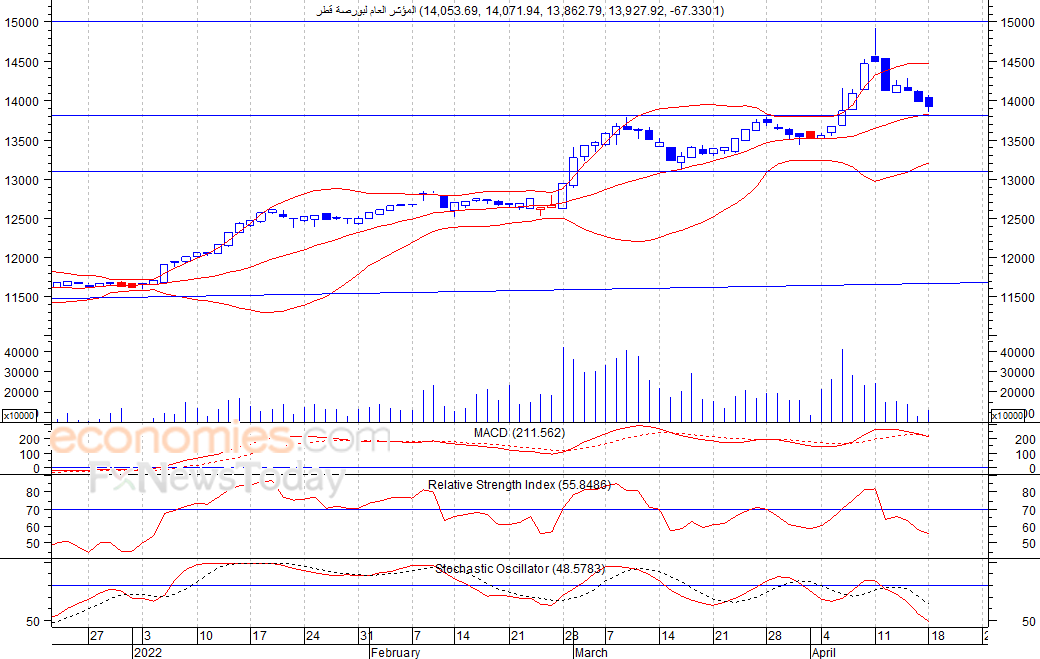Select the Stochastic Oscillator (48.5783) label
1040x659 pixels.
pos(520,569)
